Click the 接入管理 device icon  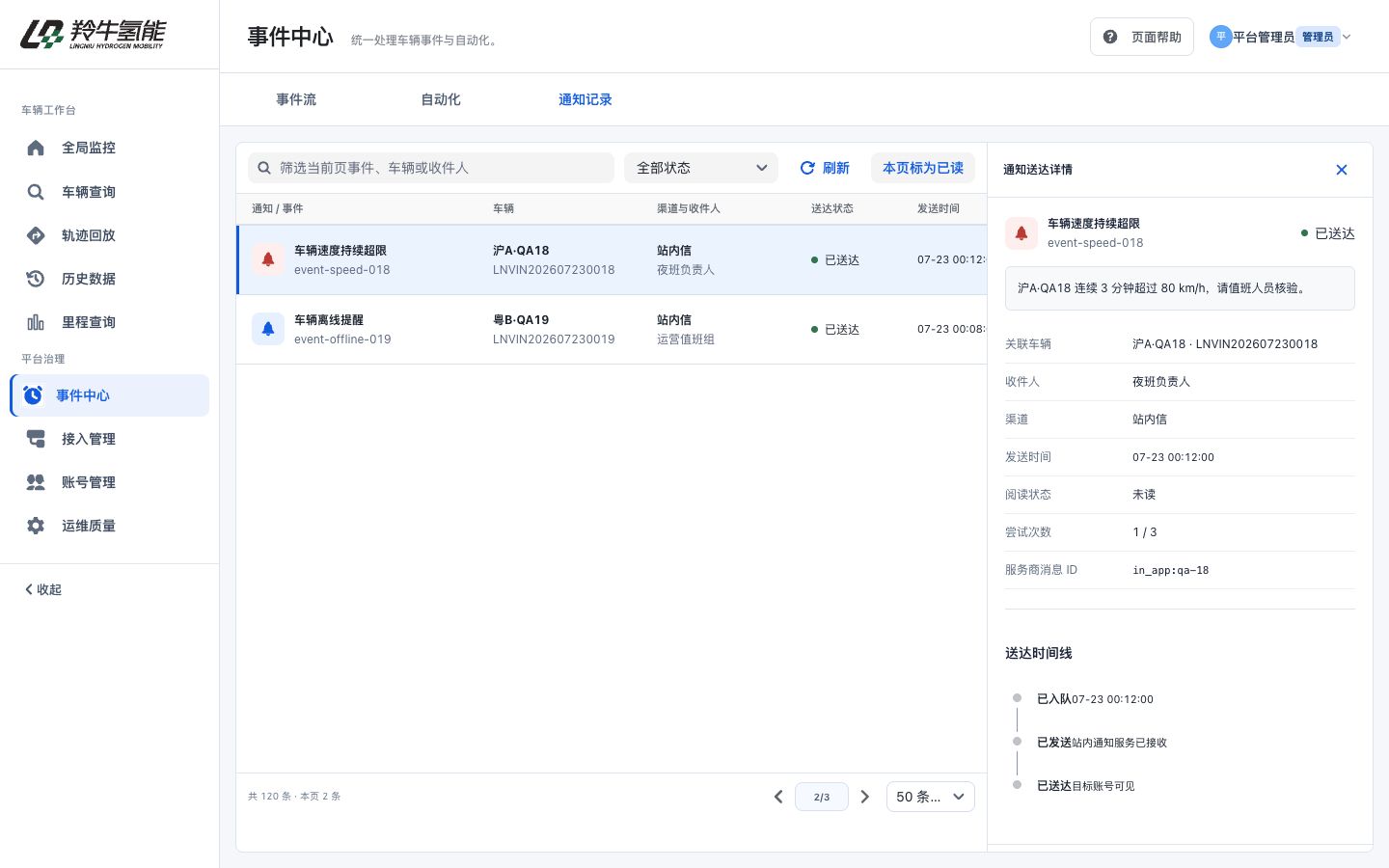pos(36,439)
